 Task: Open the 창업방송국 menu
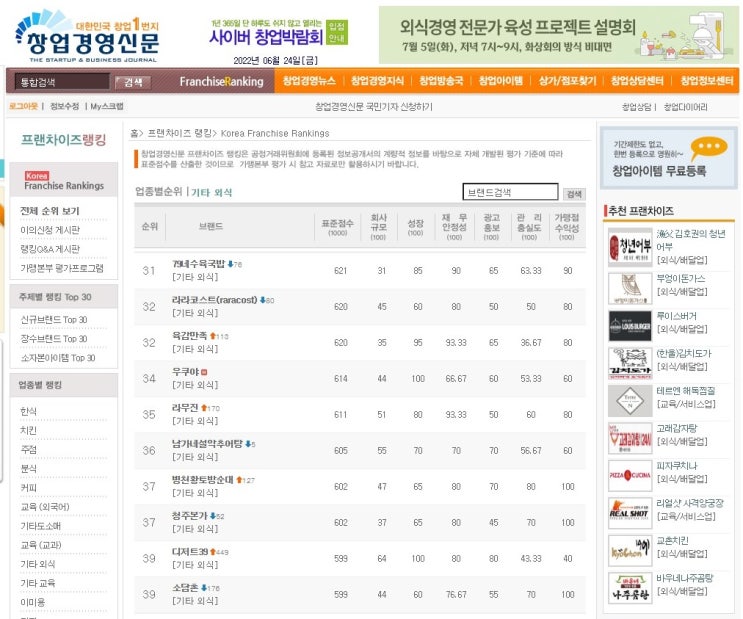pyautogui.click(x=441, y=81)
